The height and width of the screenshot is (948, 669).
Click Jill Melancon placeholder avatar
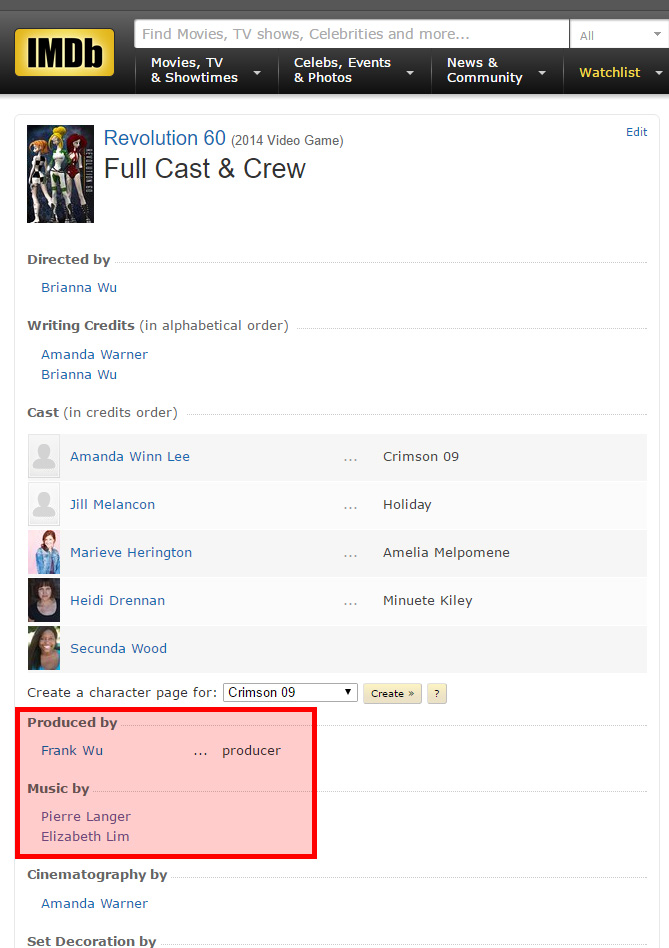point(44,504)
